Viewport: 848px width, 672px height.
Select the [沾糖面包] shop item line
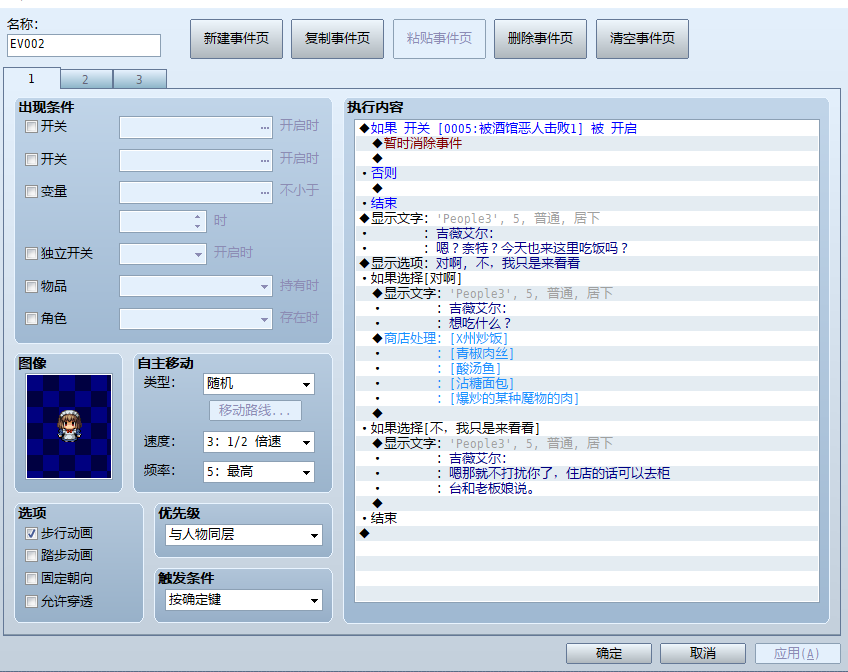(x=587, y=383)
